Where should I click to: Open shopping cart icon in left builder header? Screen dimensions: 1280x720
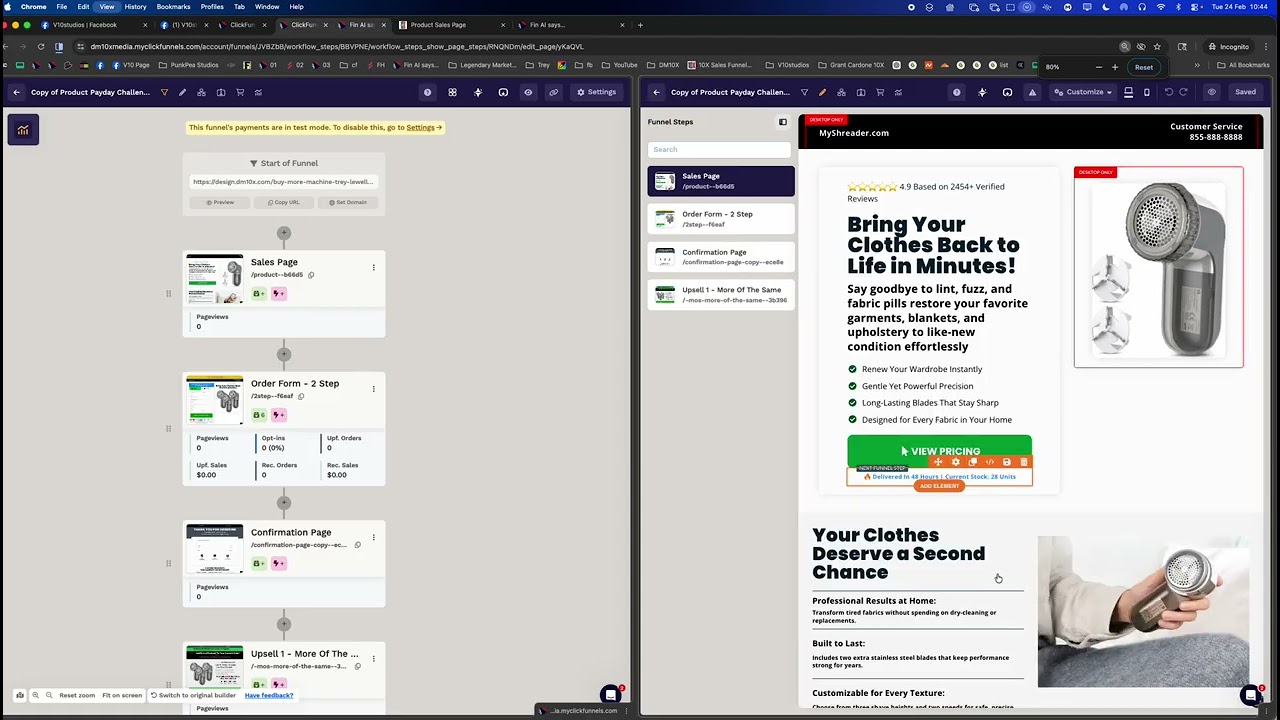tap(239, 92)
